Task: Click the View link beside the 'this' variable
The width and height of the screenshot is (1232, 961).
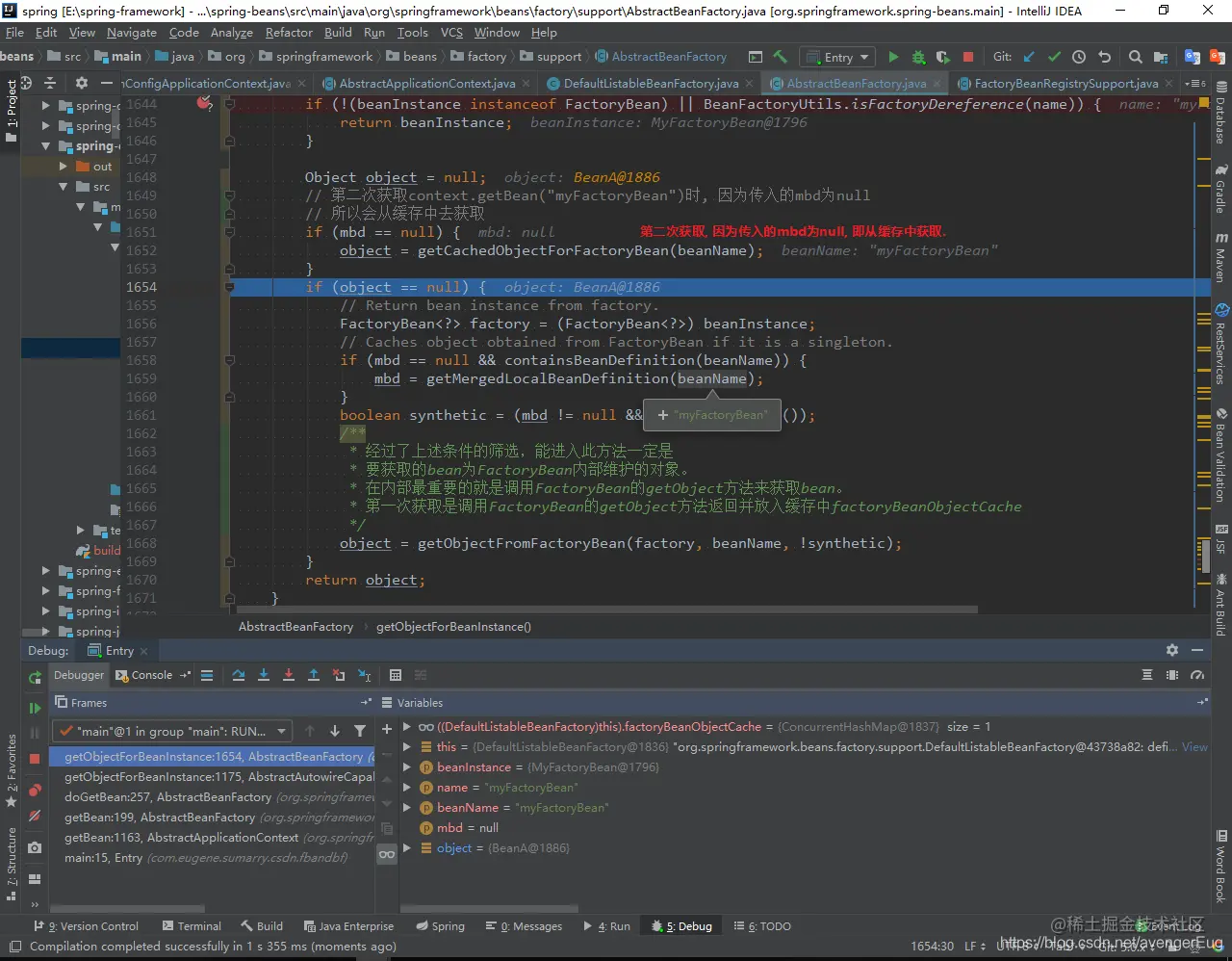Action: click(x=1194, y=747)
